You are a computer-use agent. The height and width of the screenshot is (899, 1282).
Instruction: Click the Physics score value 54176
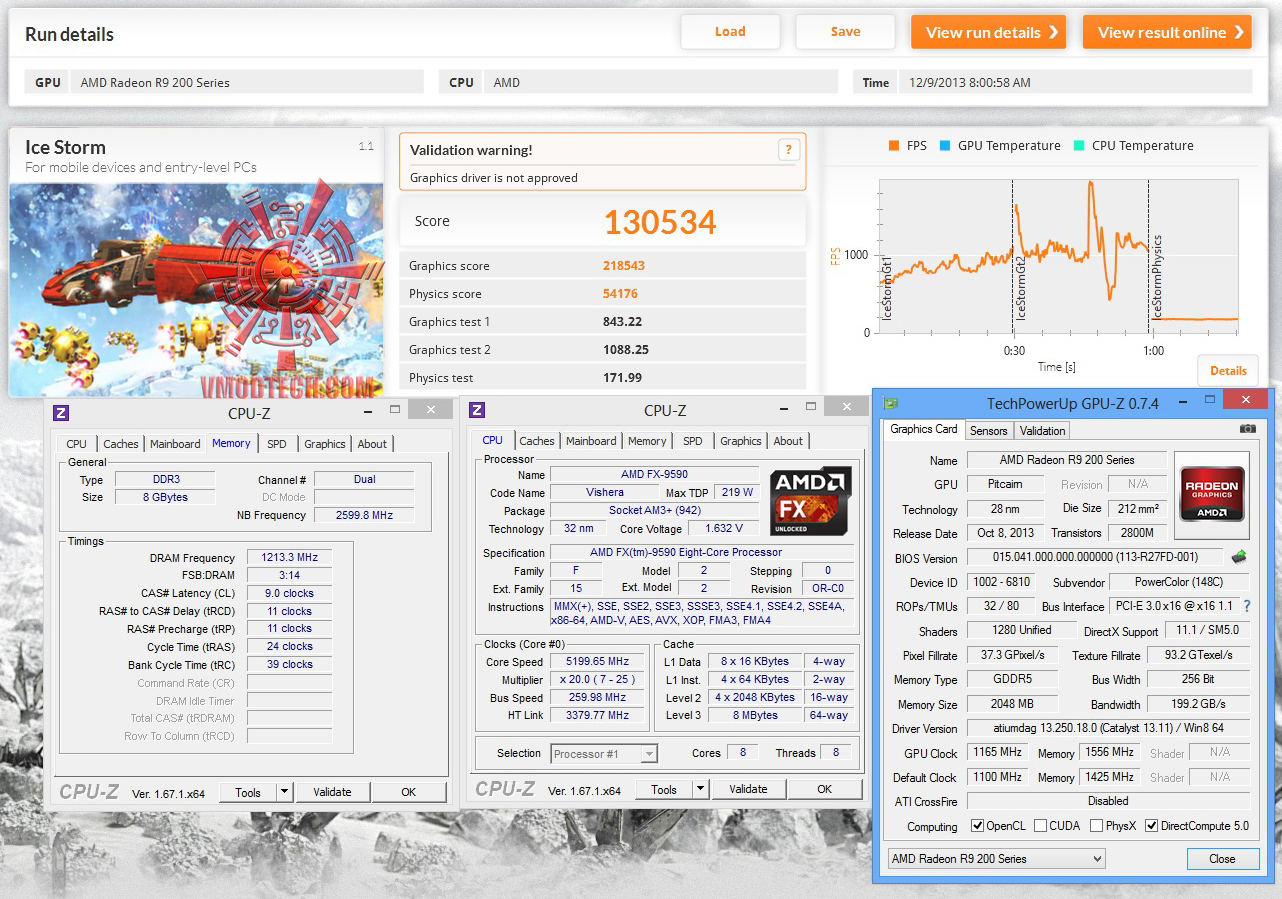click(x=620, y=294)
